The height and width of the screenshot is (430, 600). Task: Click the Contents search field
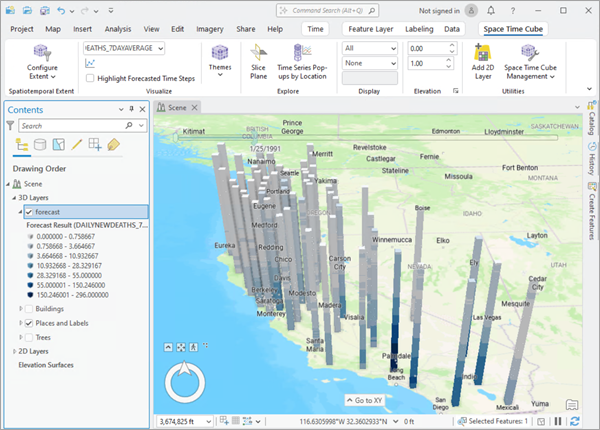(x=70, y=126)
